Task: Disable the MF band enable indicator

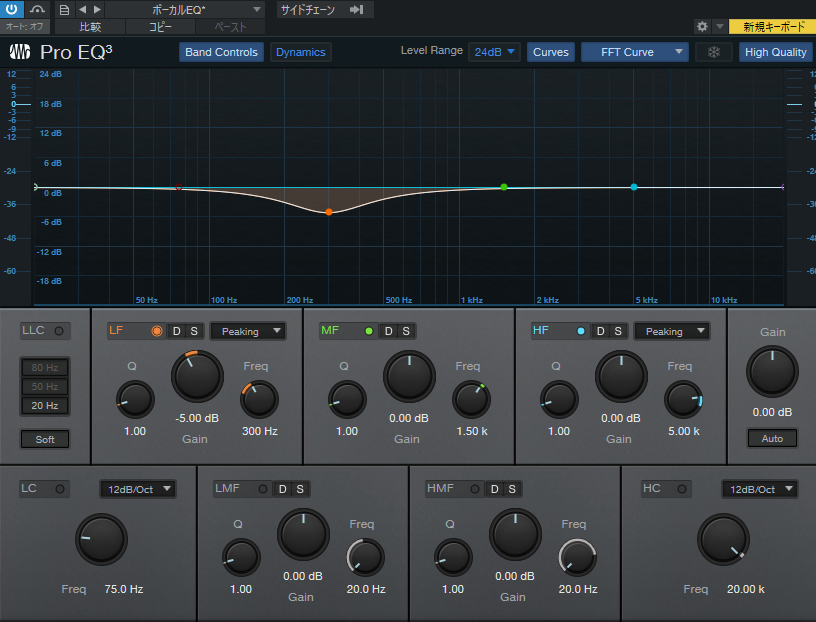Action: click(x=369, y=331)
